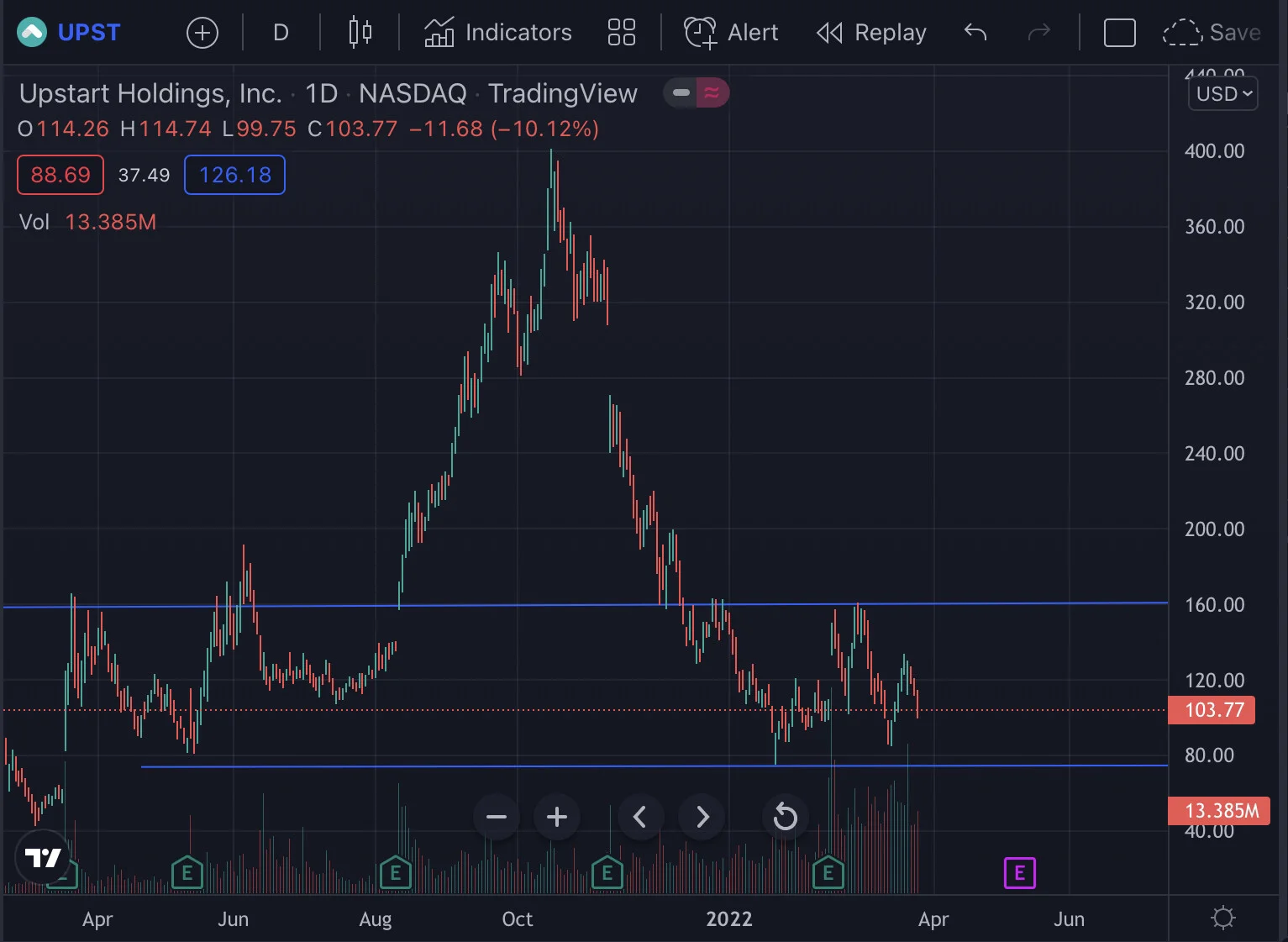The width and height of the screenshot is (1288, 942).
Task: Click the 240.00 price axis label
Action: [x=1215, y=454]
